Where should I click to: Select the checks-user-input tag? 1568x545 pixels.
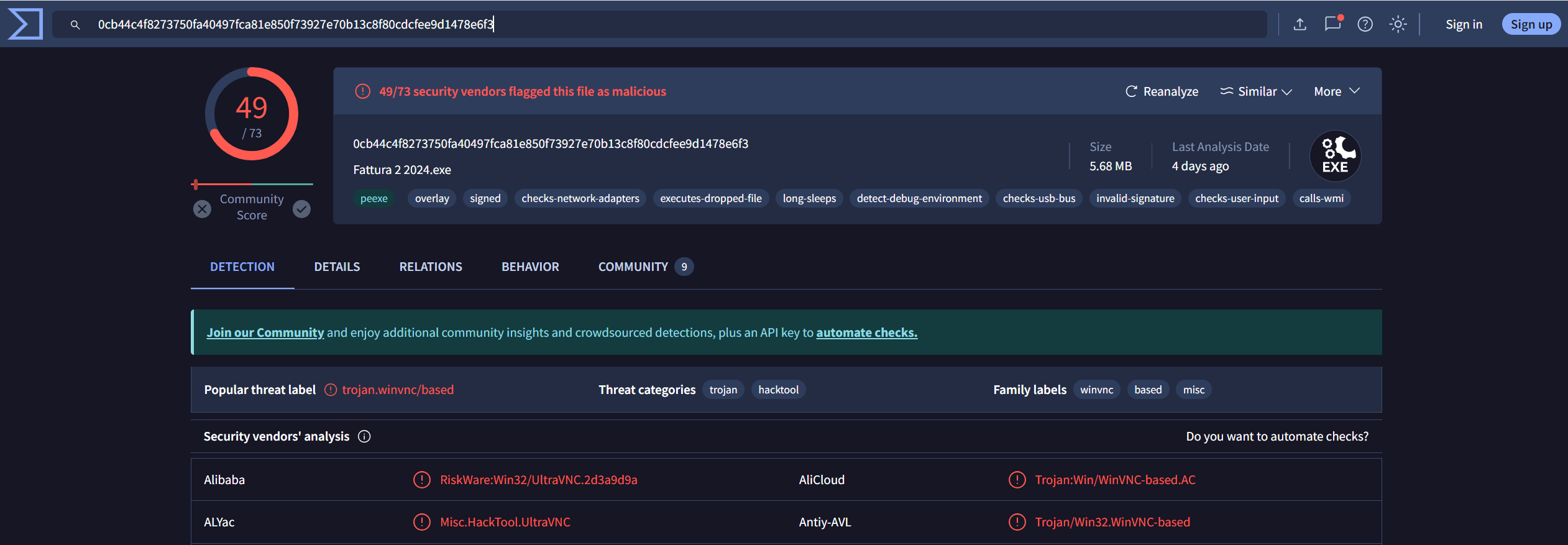(1237, 198)
